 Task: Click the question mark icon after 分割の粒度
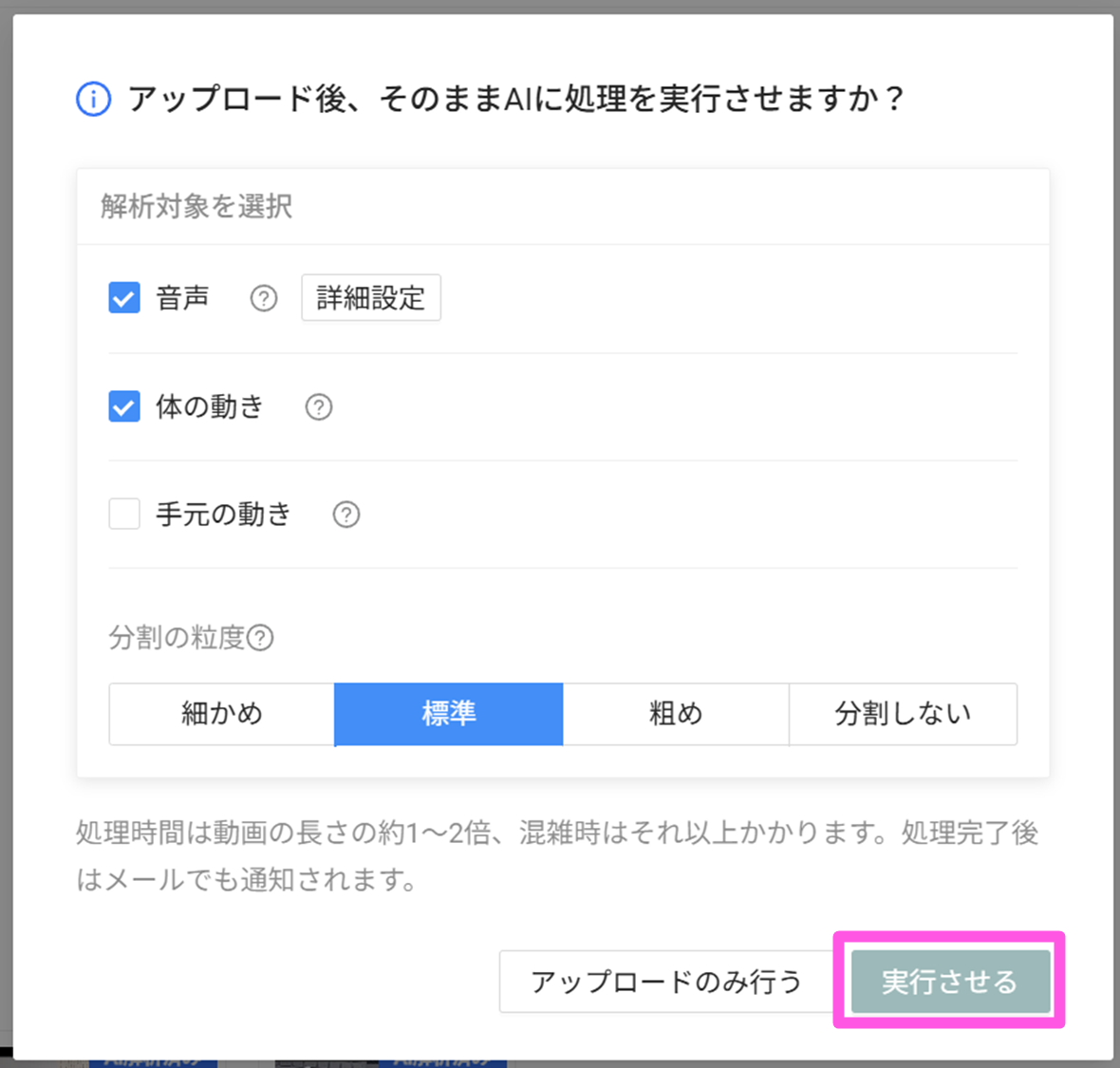tap(260, 638)
